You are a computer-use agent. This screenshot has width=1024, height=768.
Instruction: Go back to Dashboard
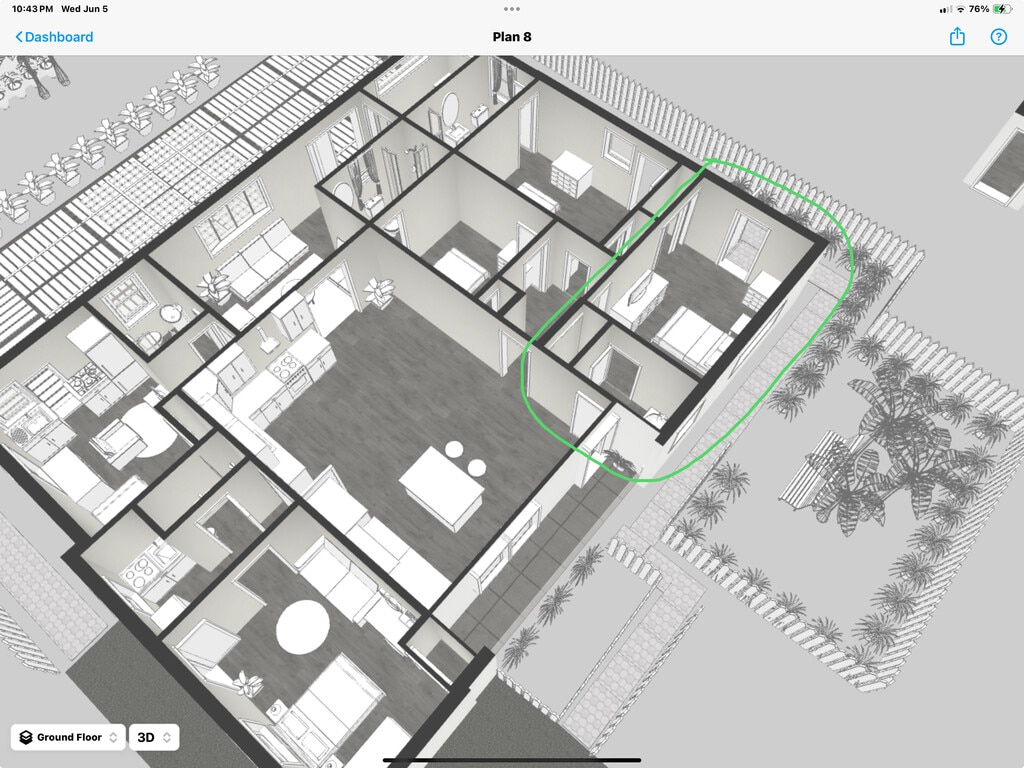click(x=54, y=37)
